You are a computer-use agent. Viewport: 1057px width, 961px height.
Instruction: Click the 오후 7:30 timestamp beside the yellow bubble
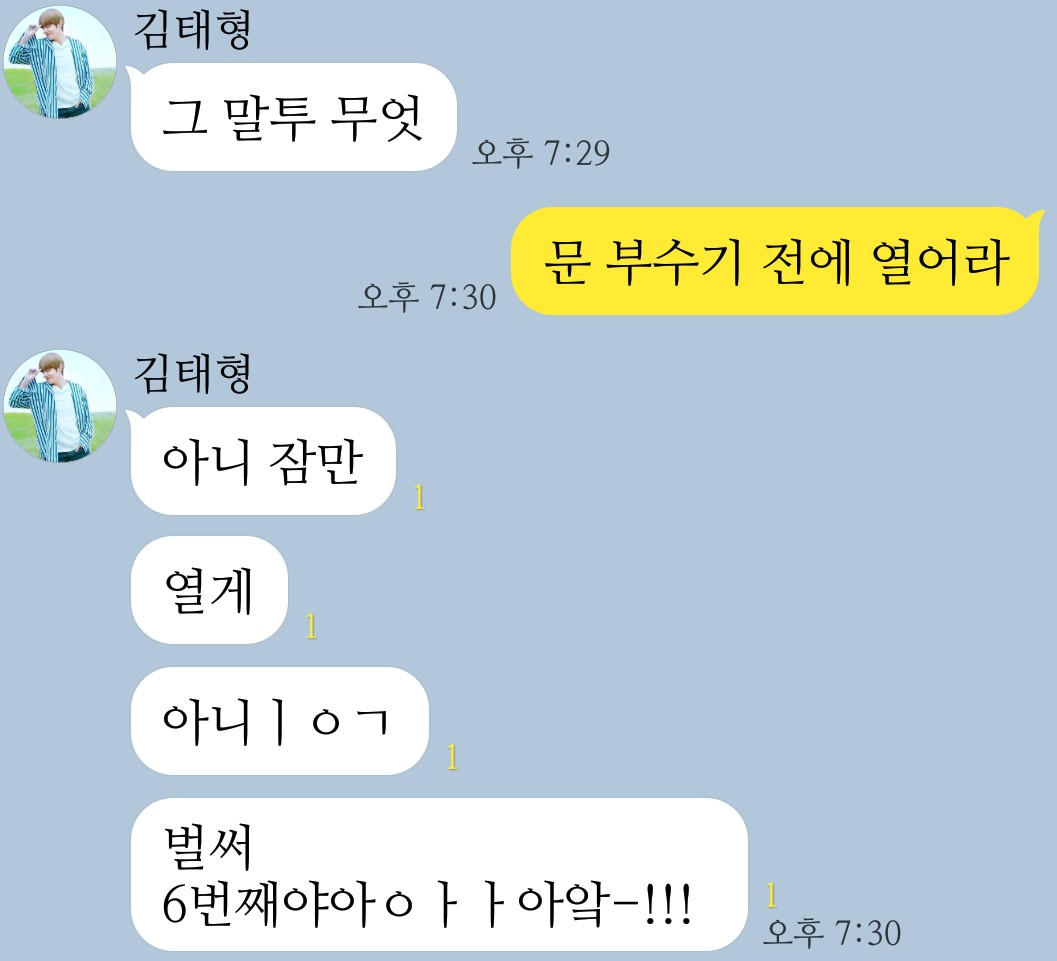click(x=427, y=297)
